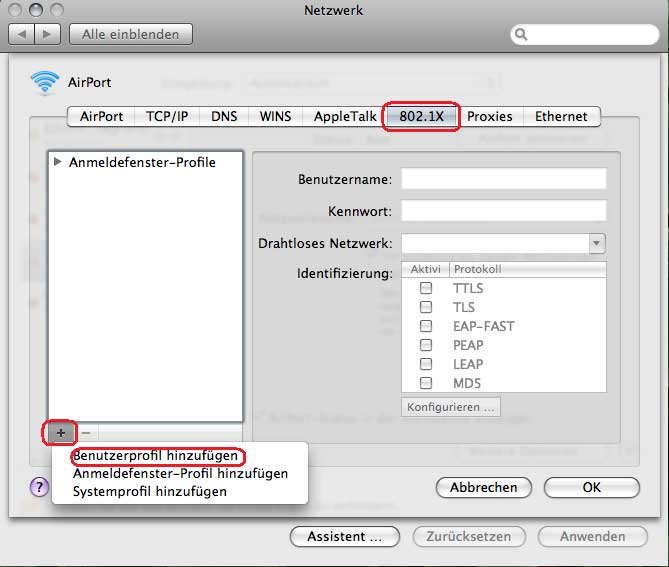The height and width of the screenshot is (567, 669).
Task: Click the Abbrechen button
Action: (484, 487)
